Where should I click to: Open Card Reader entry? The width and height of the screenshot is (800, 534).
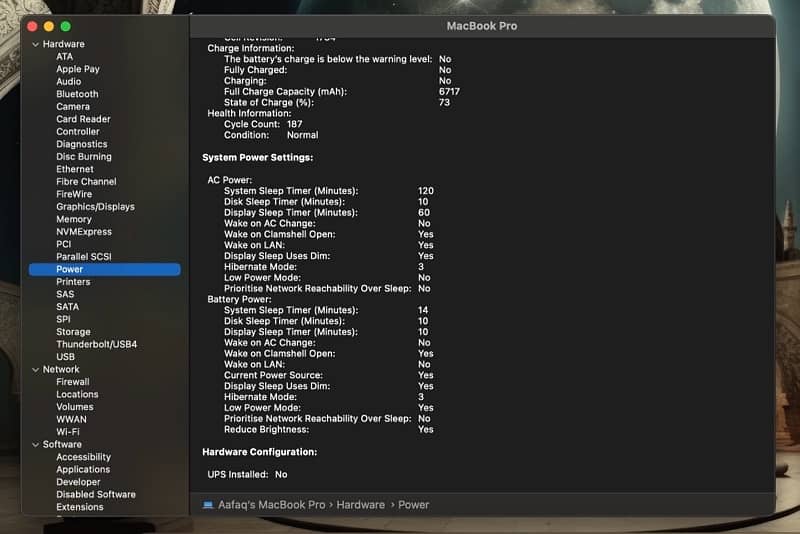point(83,119)
